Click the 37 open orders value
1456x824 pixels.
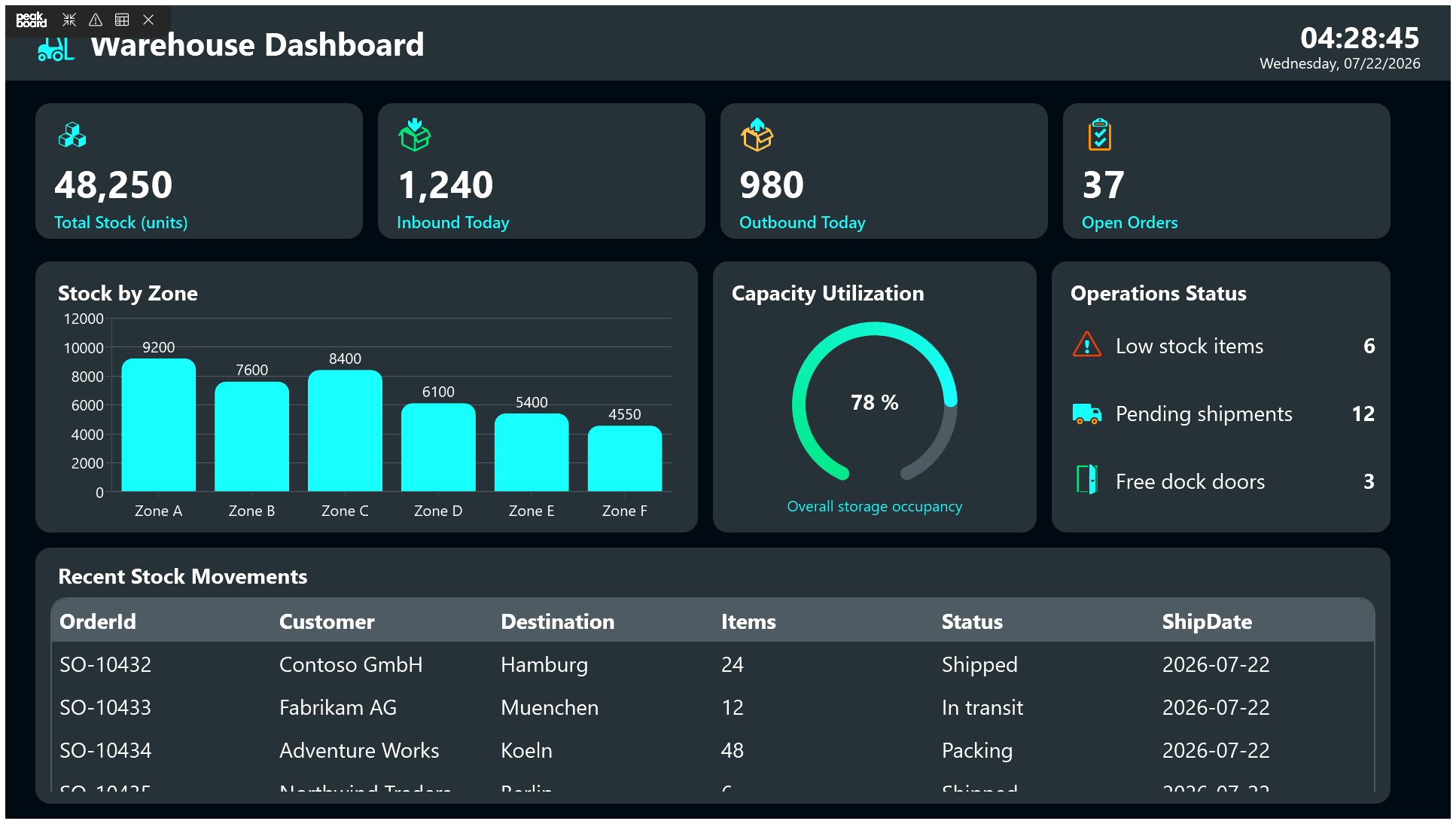1104,185
